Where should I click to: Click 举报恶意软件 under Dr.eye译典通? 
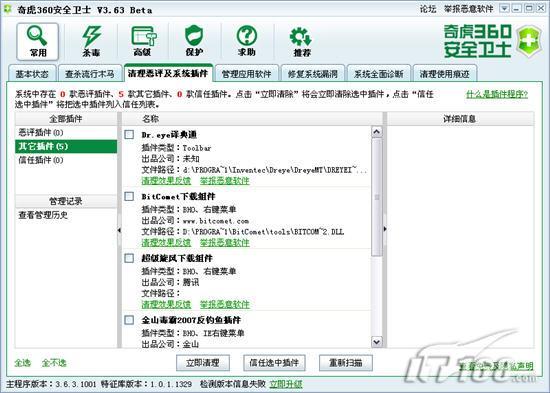pos(224,181)
